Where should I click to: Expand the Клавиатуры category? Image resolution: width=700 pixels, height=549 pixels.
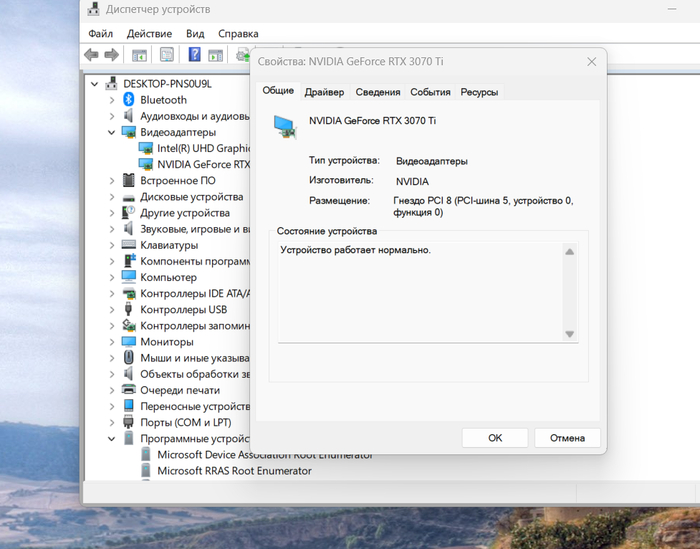tap(112, 245)
